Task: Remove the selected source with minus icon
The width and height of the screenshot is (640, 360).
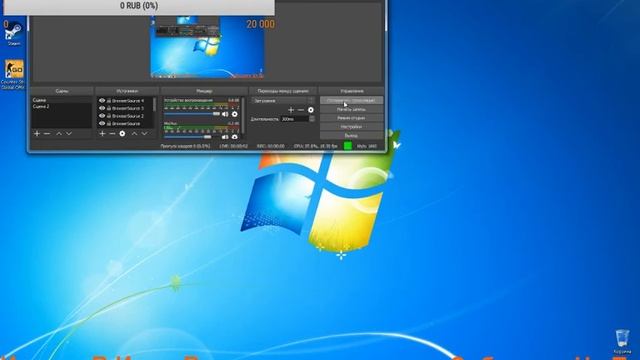Action: click(x=112, y=133)
